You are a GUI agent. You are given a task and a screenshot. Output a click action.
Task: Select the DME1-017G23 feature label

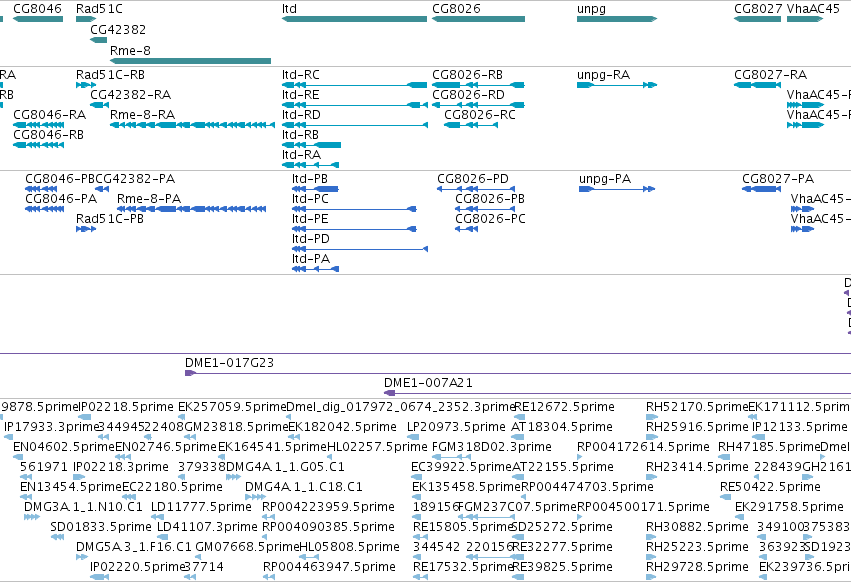[230, 363]
